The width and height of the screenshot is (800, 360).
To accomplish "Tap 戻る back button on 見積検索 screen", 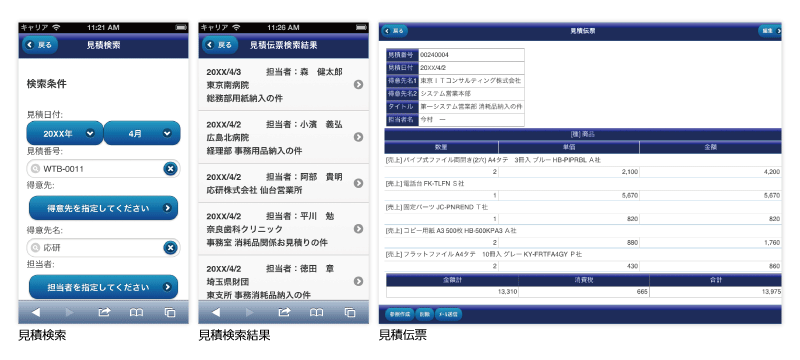I will pyautogui.click(x=39, y=45).
